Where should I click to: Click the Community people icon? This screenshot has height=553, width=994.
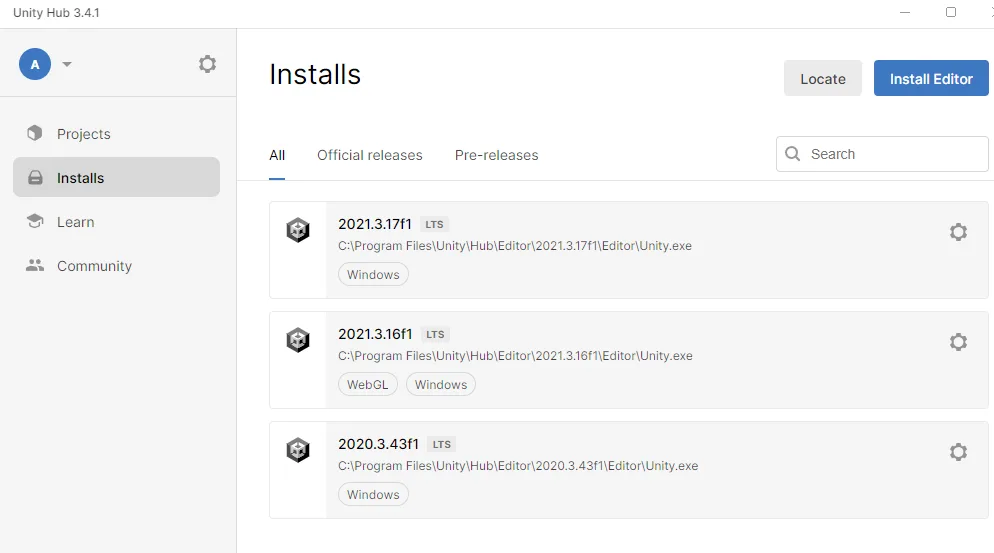point(35,265)
